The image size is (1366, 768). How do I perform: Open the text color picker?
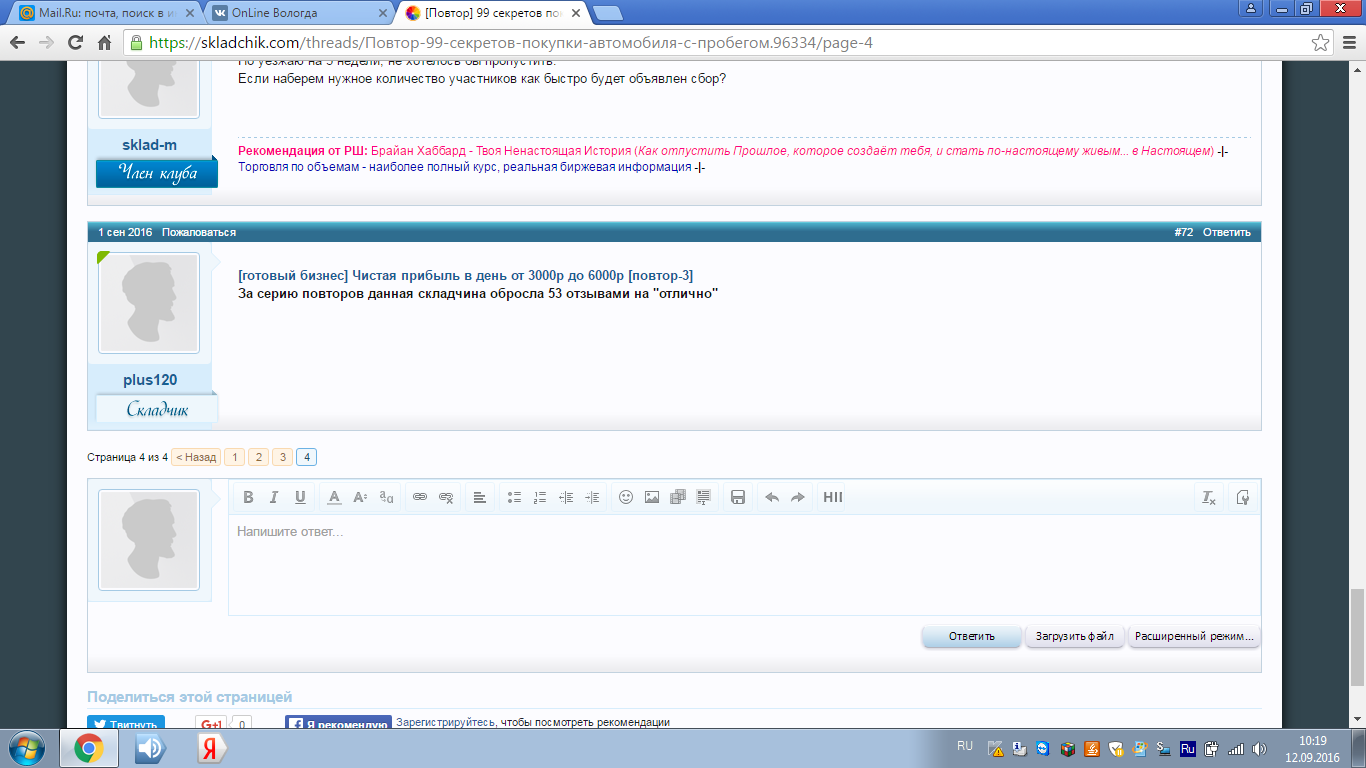(x=334, y=497)
